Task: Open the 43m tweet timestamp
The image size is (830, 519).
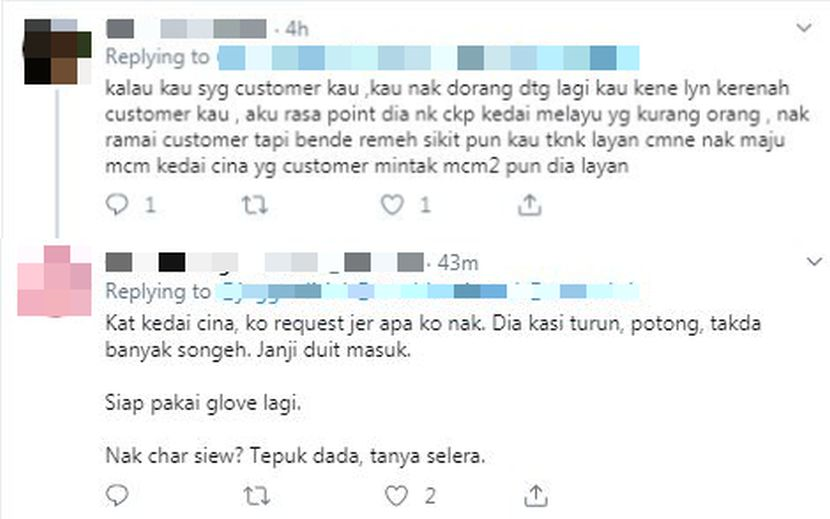Action: pos(458,263)
